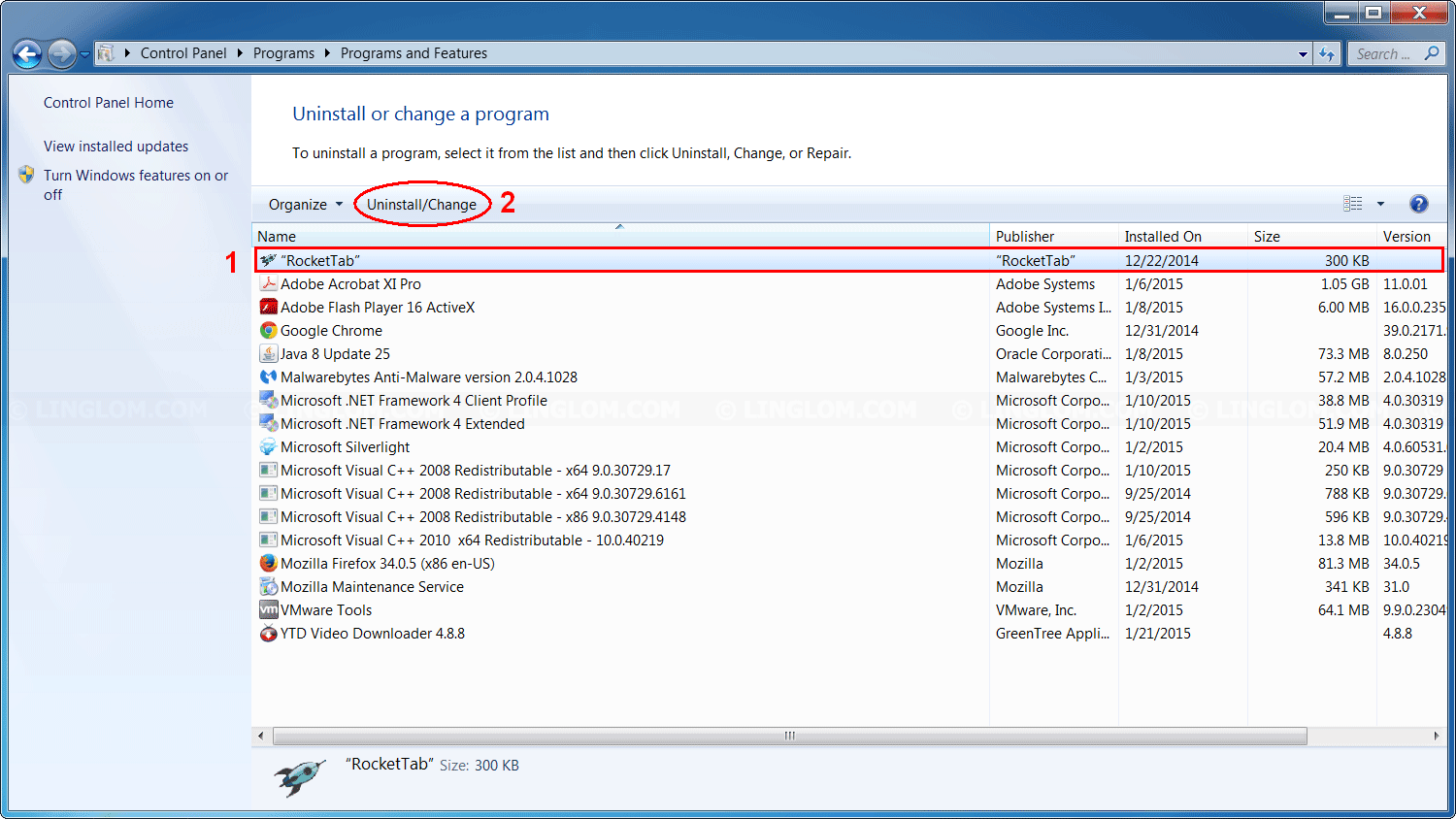This screenshot has height=819, width=1456.
Task: Select YTD Video Downloader 4.8.8 name
Action: [x=373, y=633]
